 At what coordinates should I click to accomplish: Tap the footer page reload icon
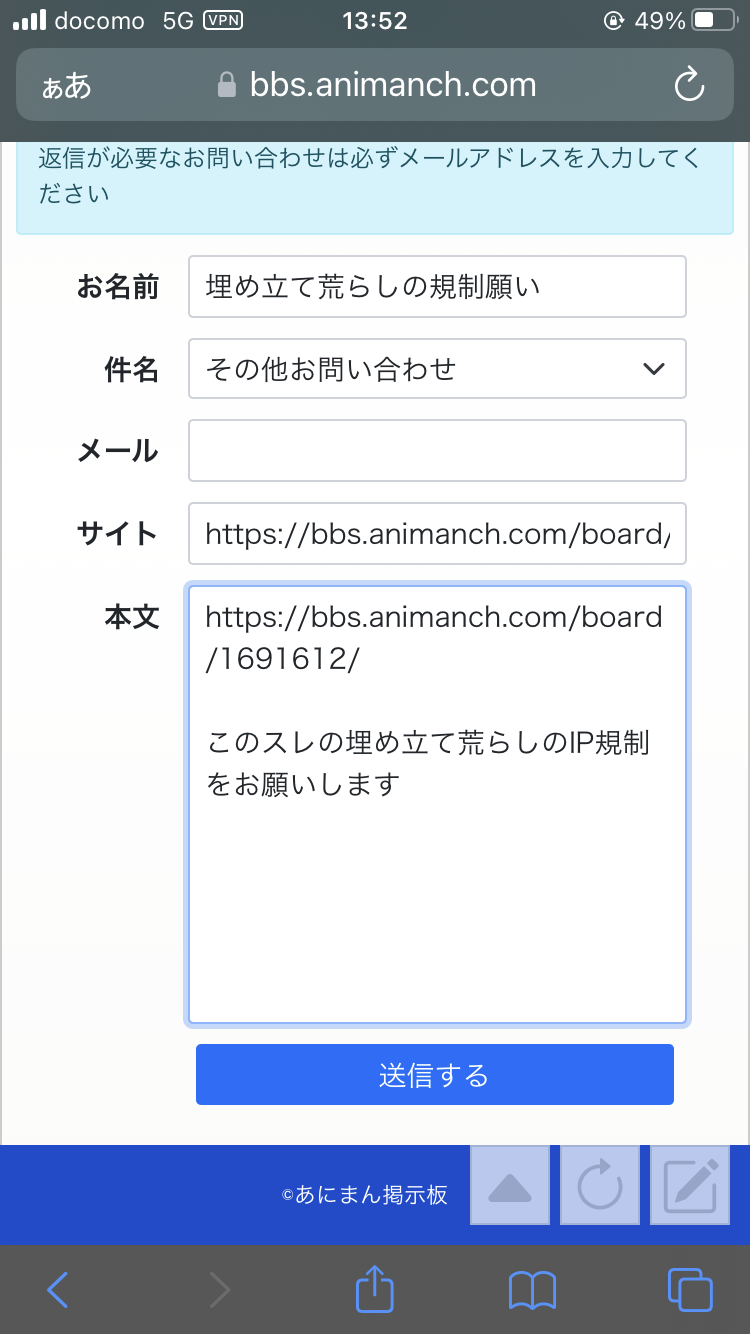600,1186
